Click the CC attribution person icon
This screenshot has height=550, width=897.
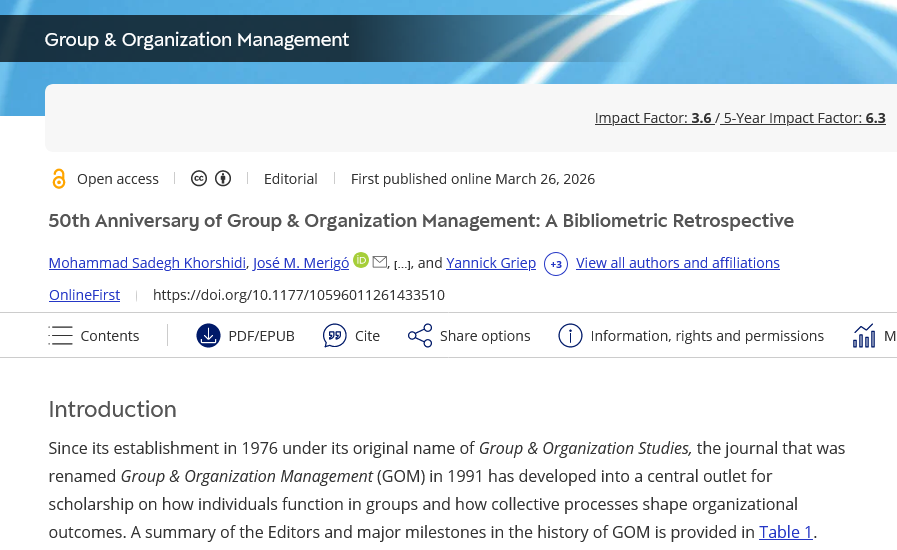coord(223,179)
